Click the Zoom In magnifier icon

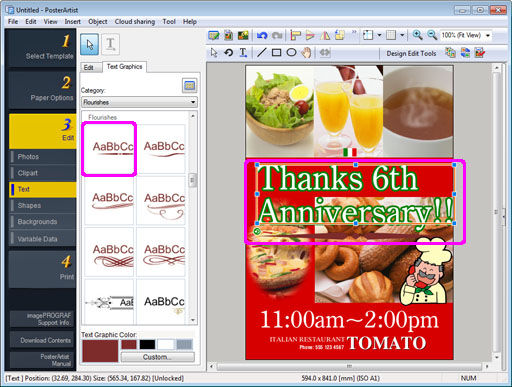point(417,35)
